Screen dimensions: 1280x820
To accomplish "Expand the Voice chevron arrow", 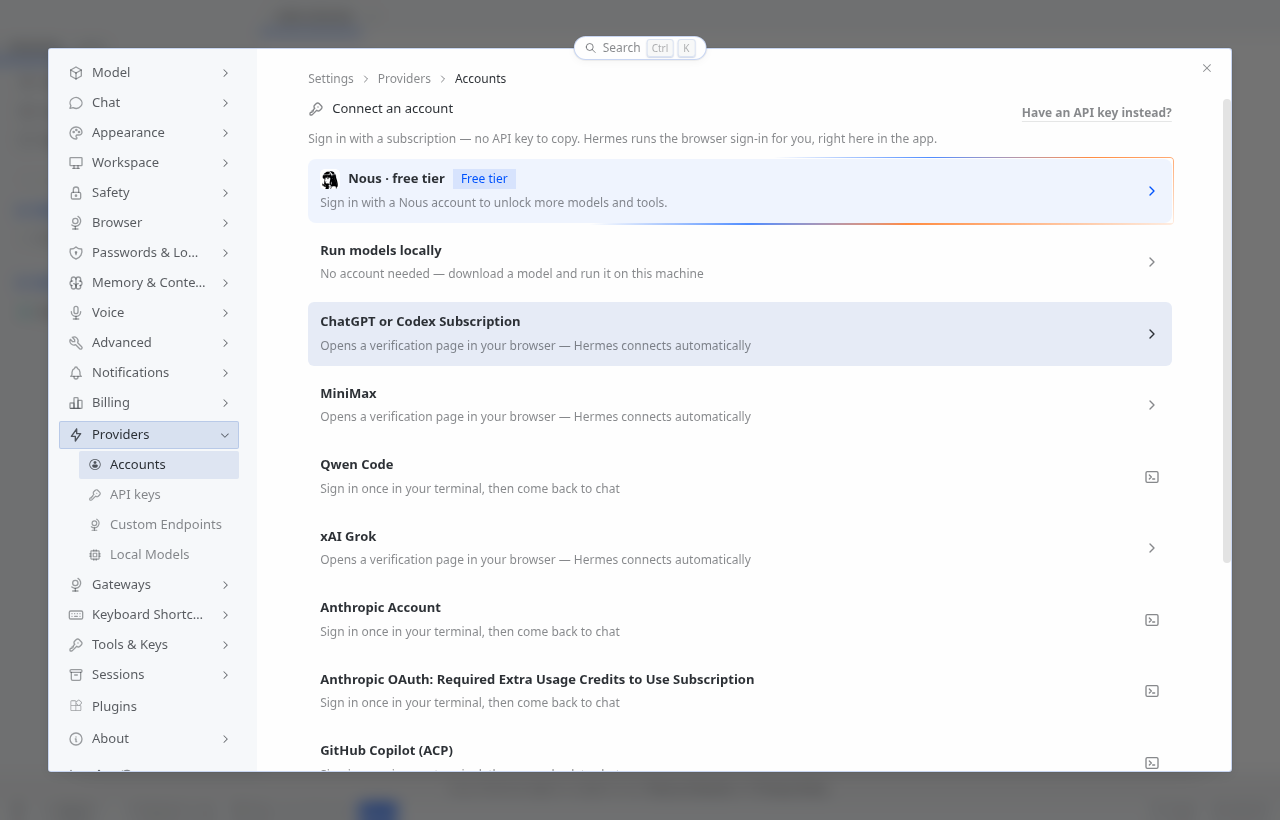I will (225, 313).
